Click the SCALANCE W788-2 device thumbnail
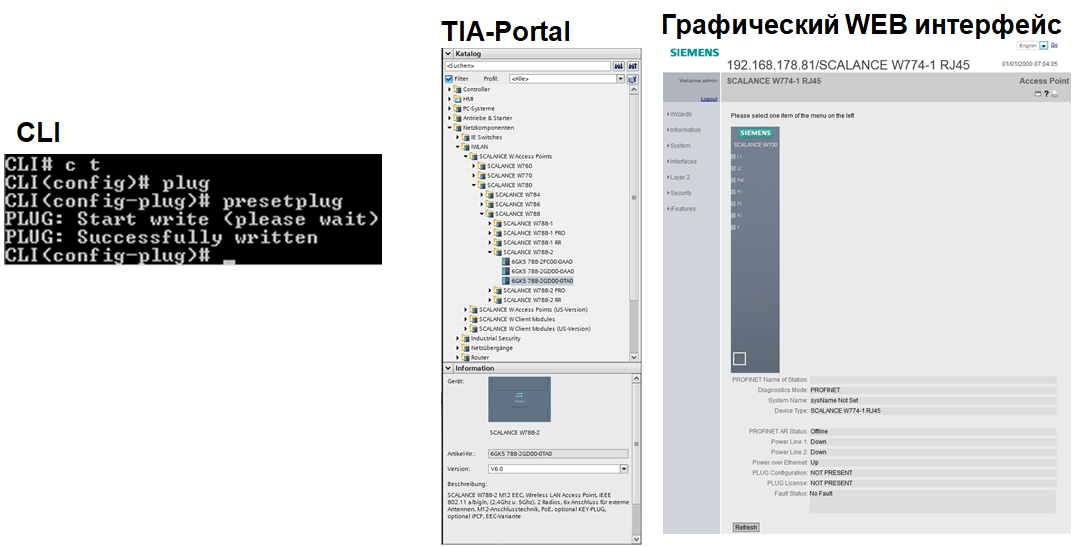 click(x=520, y=399)
